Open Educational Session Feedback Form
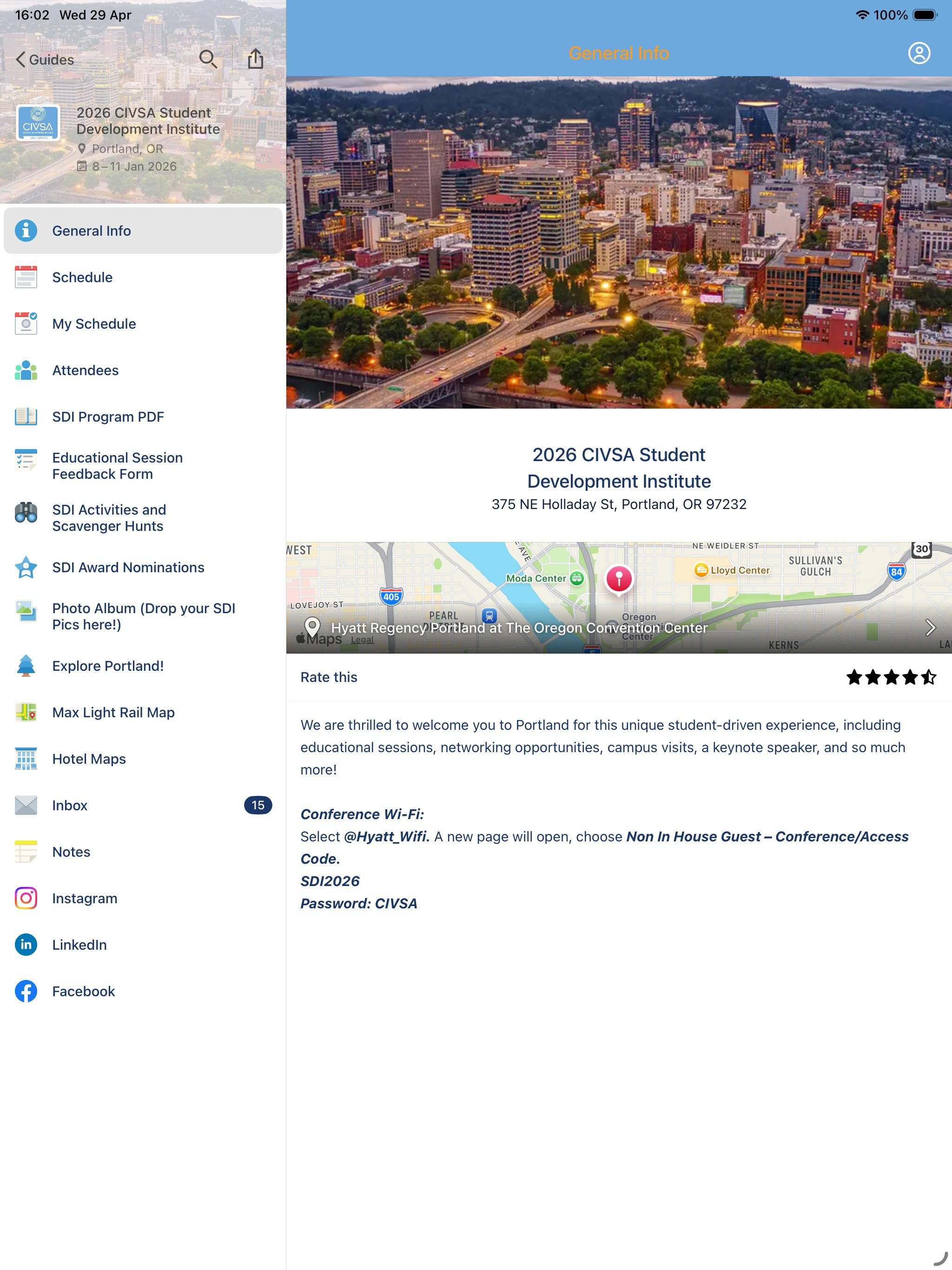 tap(143, 466)
